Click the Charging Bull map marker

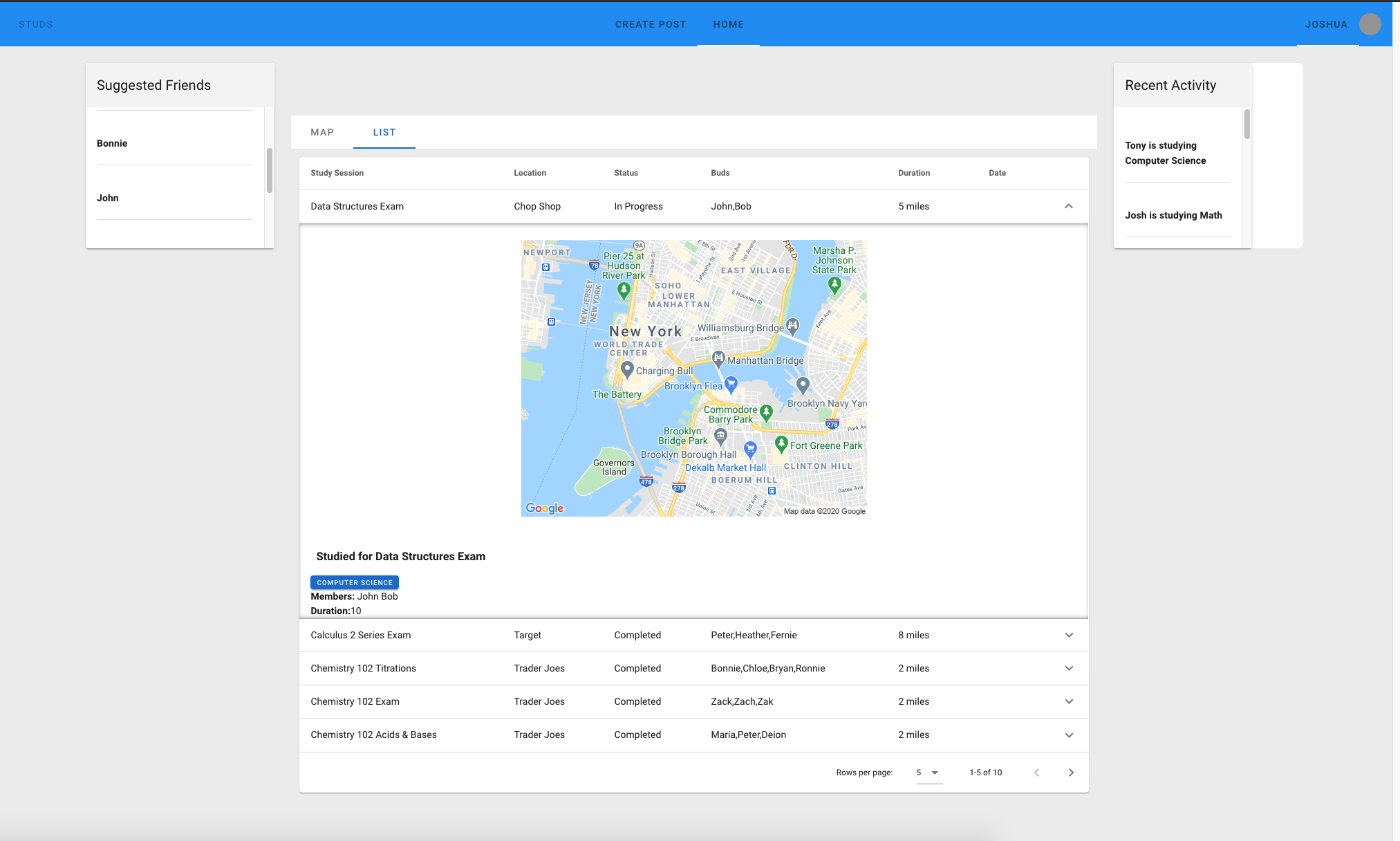pos(627,369)
